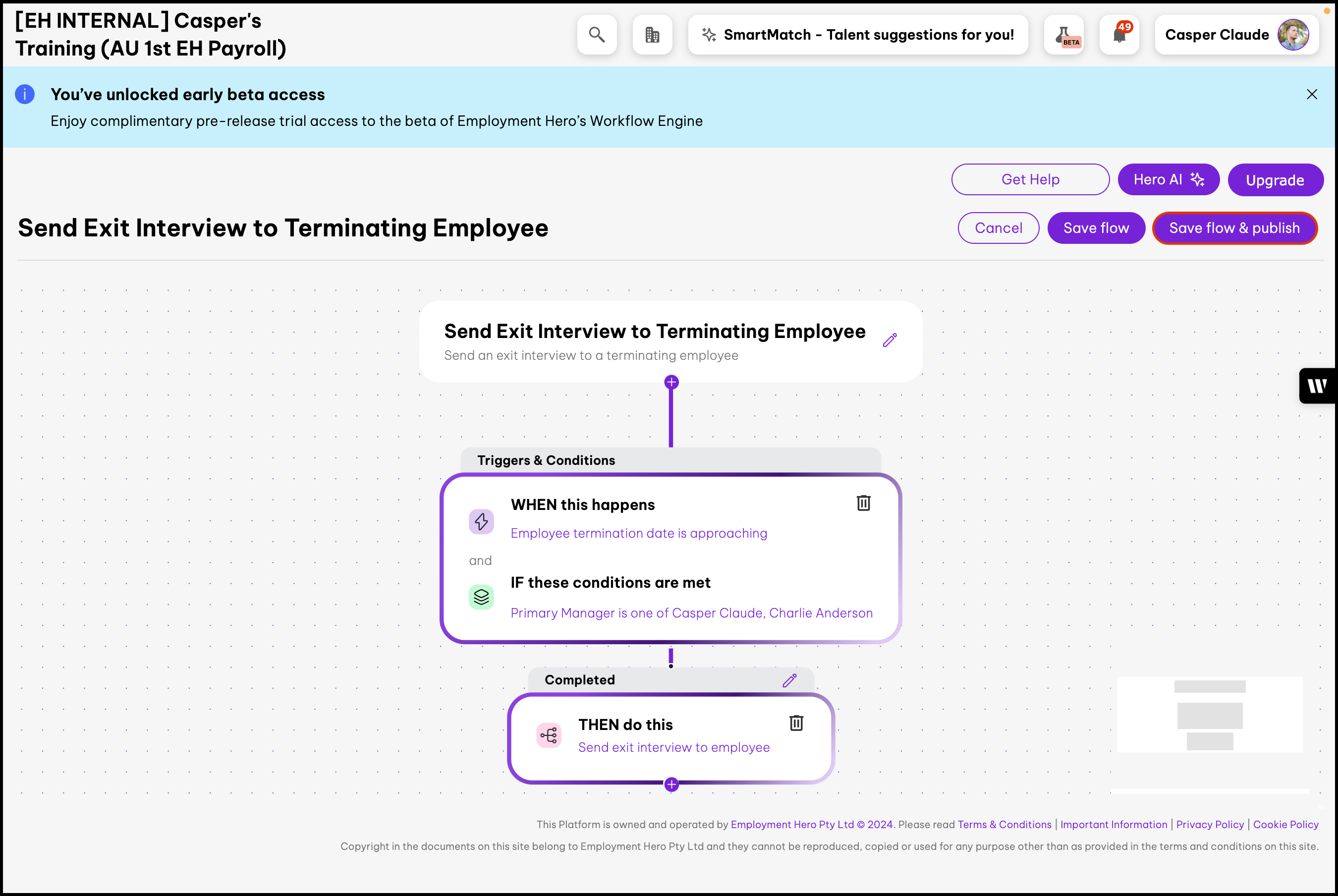
Task: Edit the Completed step name
Action: 789,680
